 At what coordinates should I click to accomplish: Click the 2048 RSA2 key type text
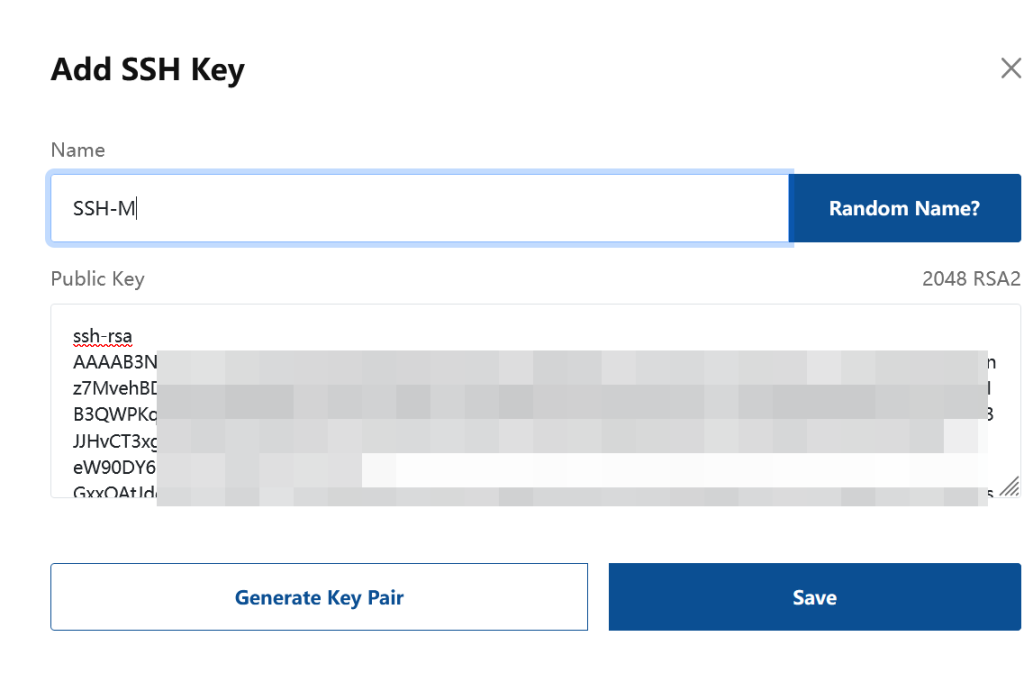coord(971,279)
